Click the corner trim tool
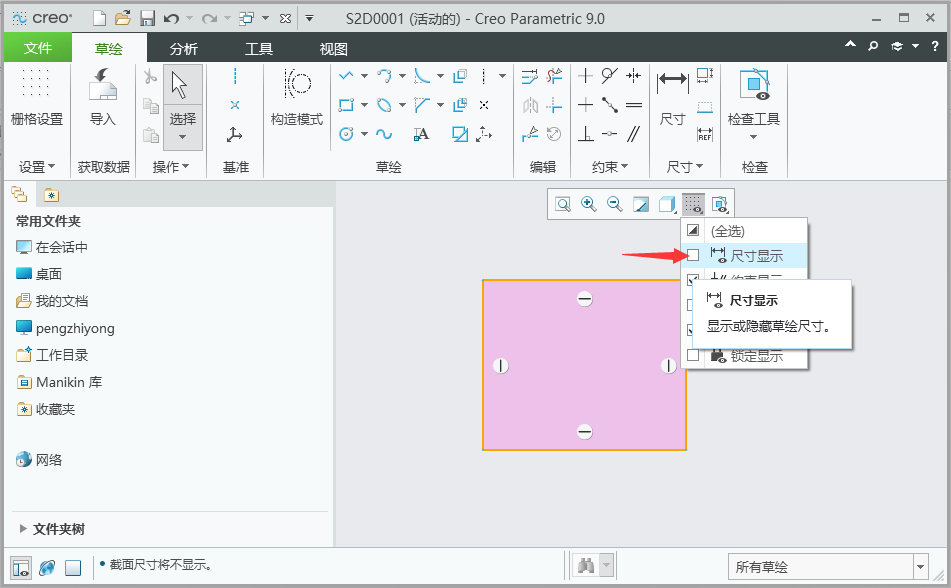Image resolution: width=951 pixels, height=588 pixels. point(554,105)
